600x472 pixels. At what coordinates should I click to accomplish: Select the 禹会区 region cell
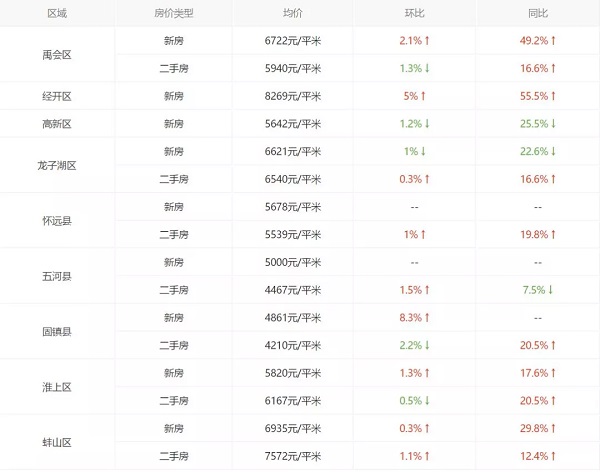pos(57,55)
